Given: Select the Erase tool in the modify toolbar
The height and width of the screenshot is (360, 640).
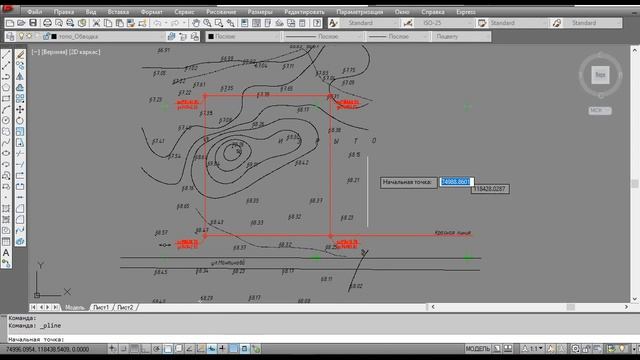Looking at the screenshot, I should pyautogui.click(x=20, y=54).
